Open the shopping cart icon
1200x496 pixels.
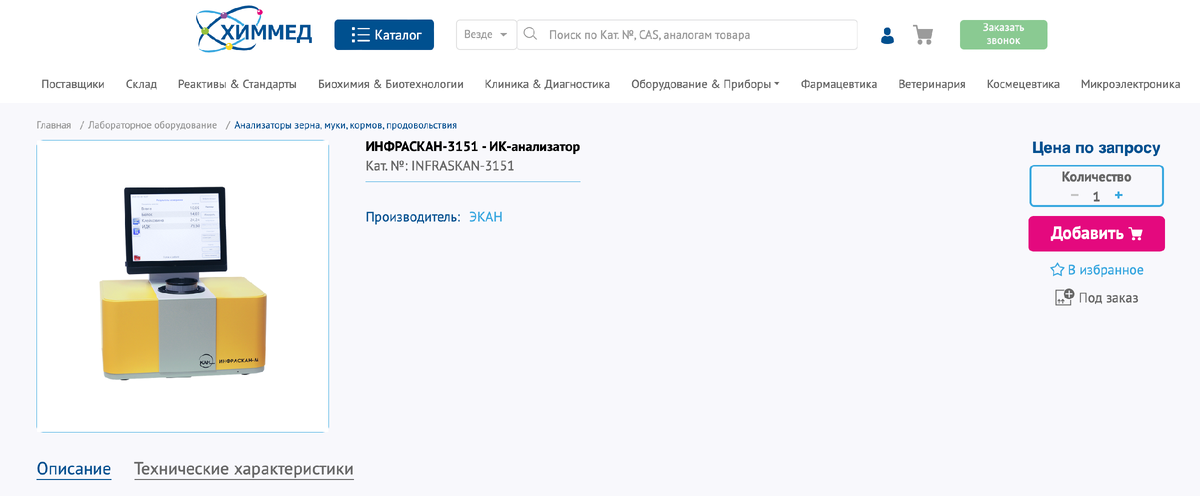click(923, 35)
